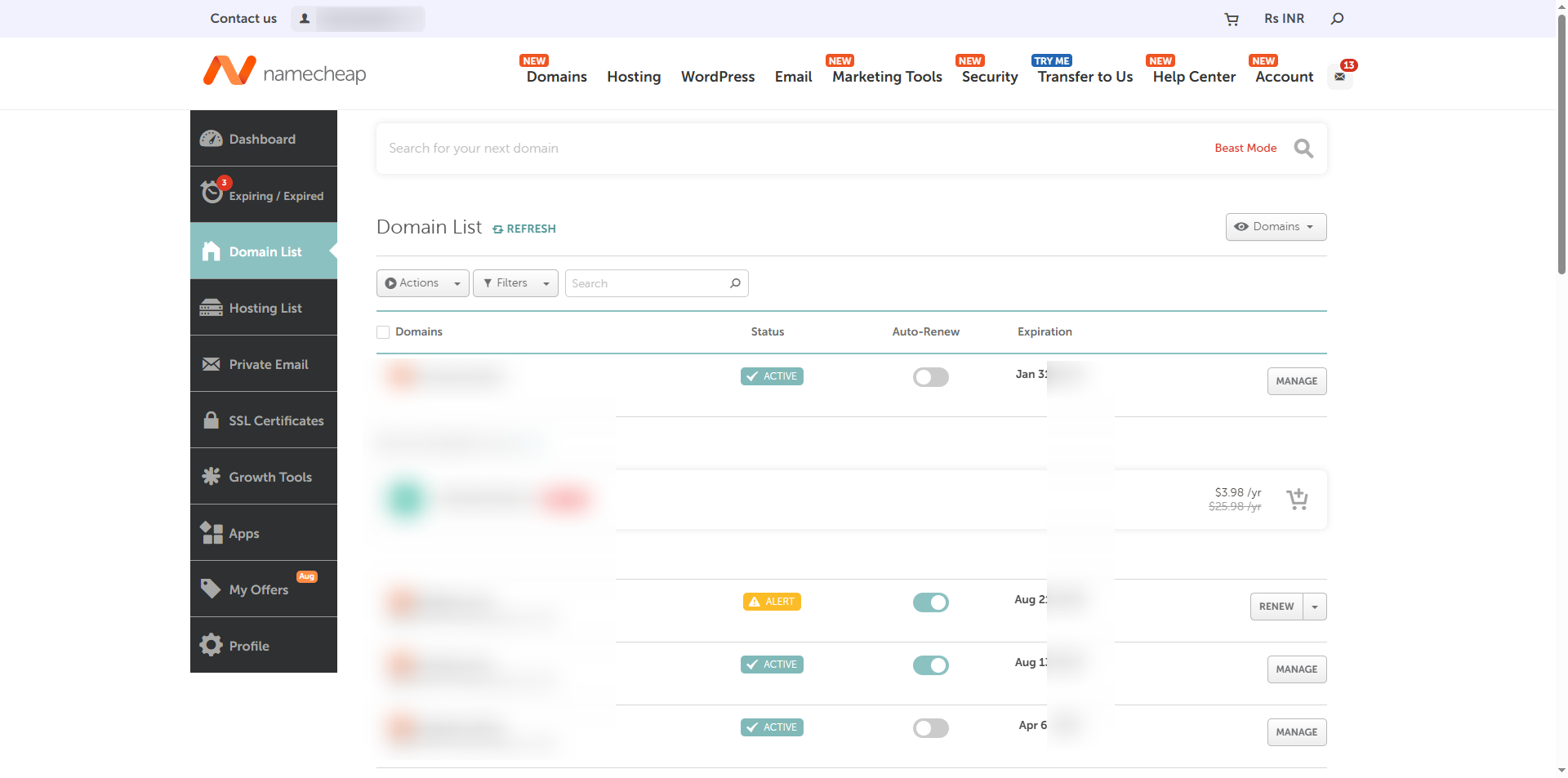This screenshot has width=1568, height=778.
Task: Click the Private Email envelope icon
Action: click(212, 364)
